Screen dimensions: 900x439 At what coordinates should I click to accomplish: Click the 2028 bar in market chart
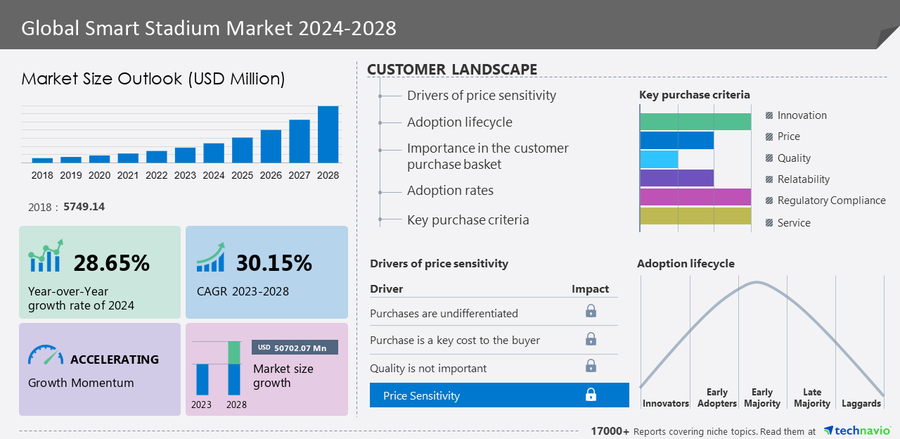click(x=327, y=134)
